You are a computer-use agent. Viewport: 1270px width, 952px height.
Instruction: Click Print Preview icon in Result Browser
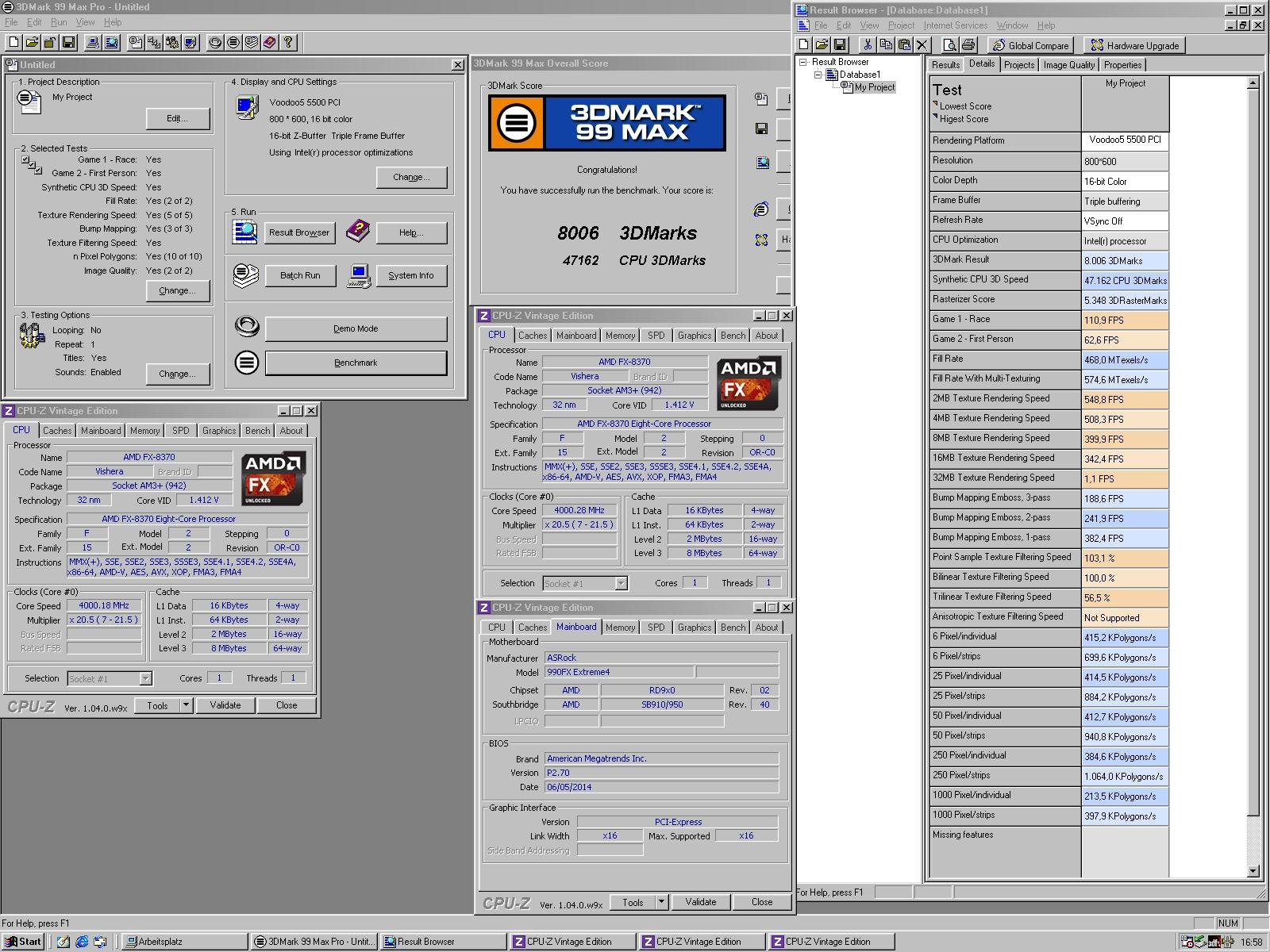click(x=950, y=45)
